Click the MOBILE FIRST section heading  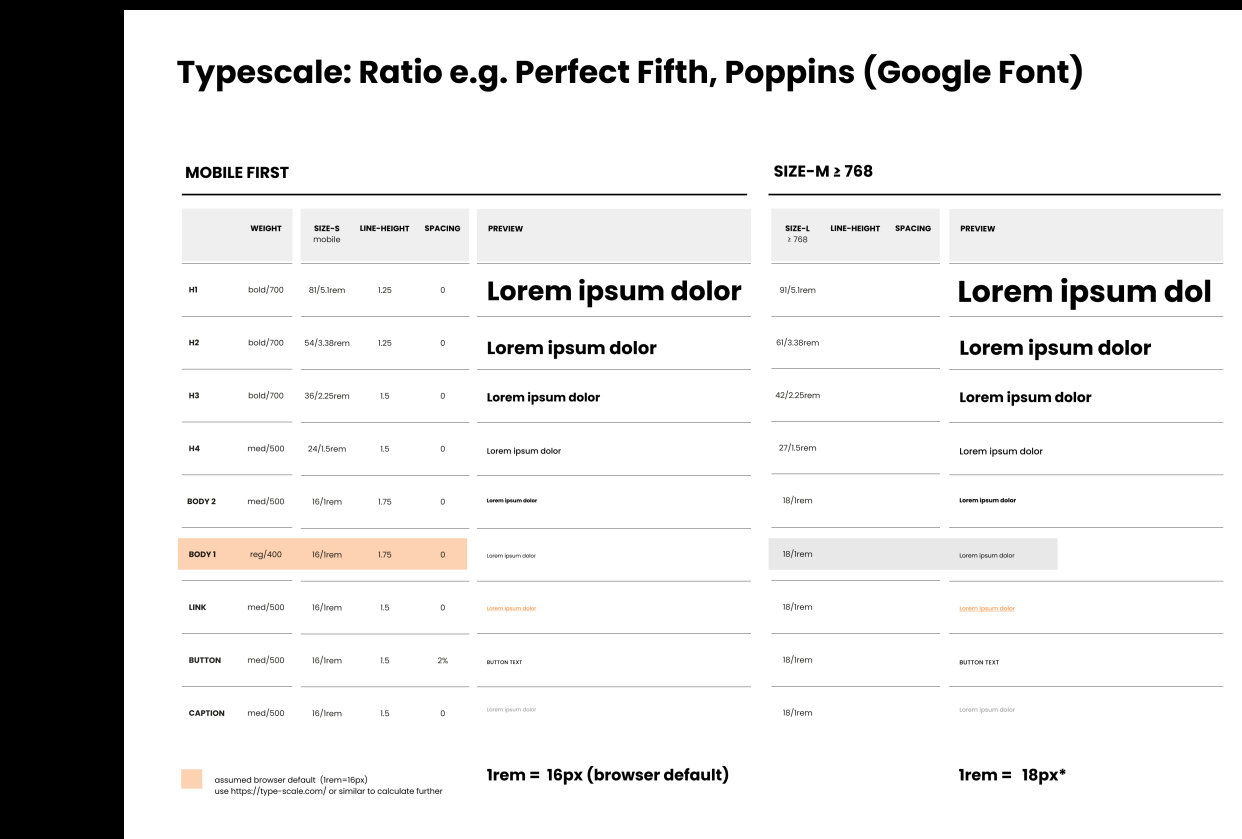237,173
